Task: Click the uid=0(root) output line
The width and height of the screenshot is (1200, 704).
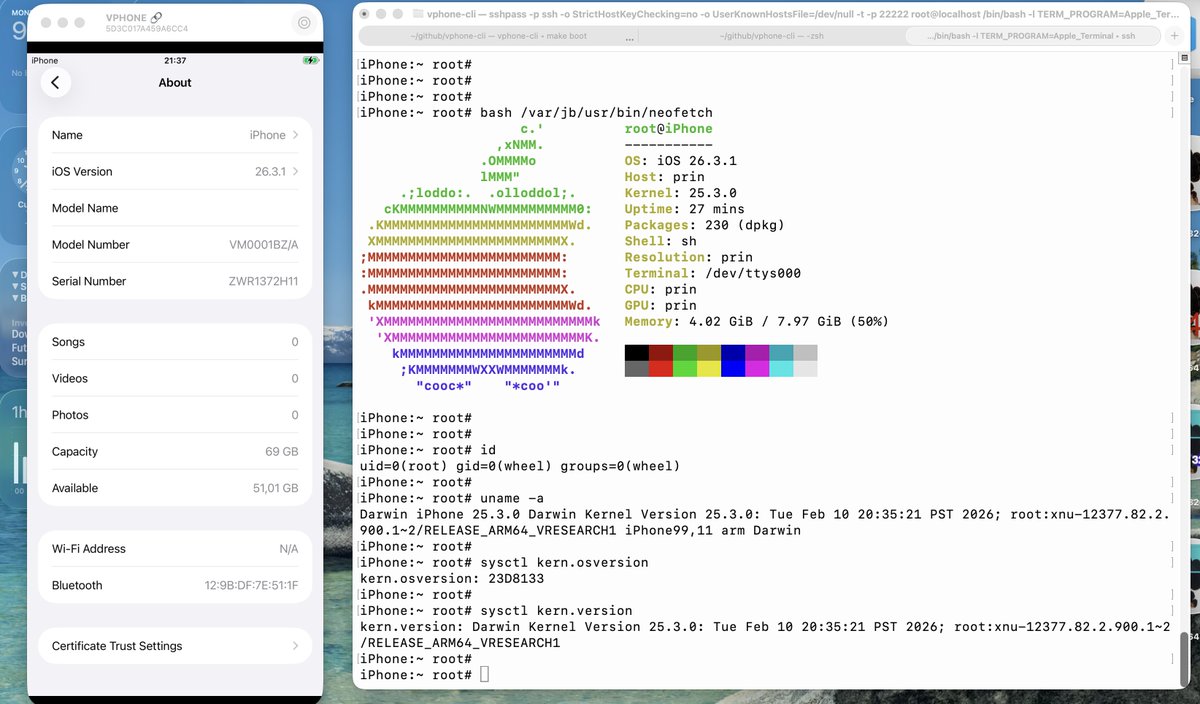Action: pyautogui.click(x=520, y=466)
